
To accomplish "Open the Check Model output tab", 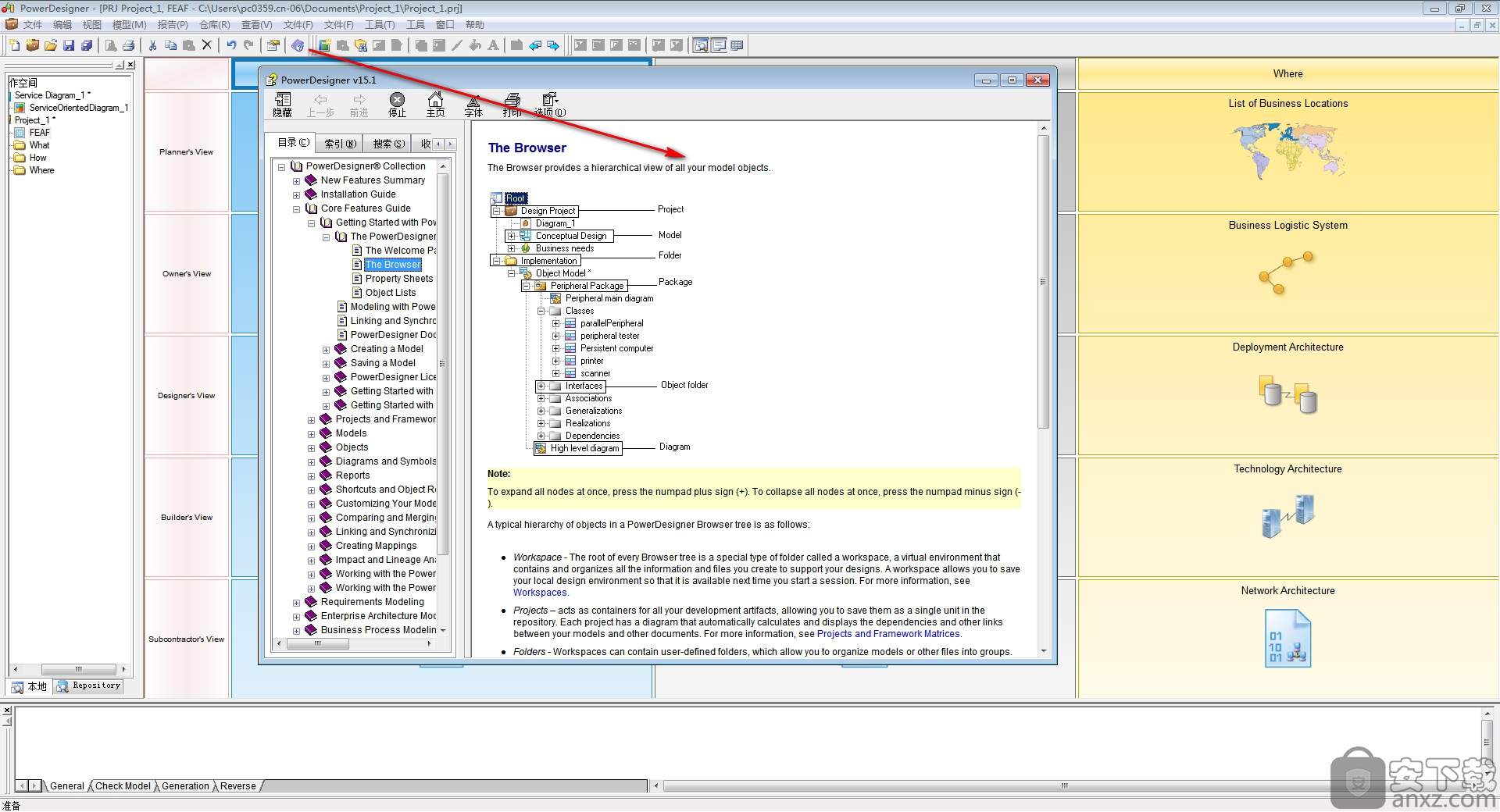I will [x=123, y=786].
